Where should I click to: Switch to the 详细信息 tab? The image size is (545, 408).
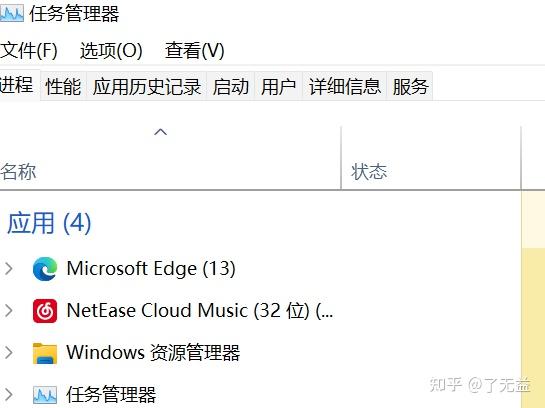point(345,86)
